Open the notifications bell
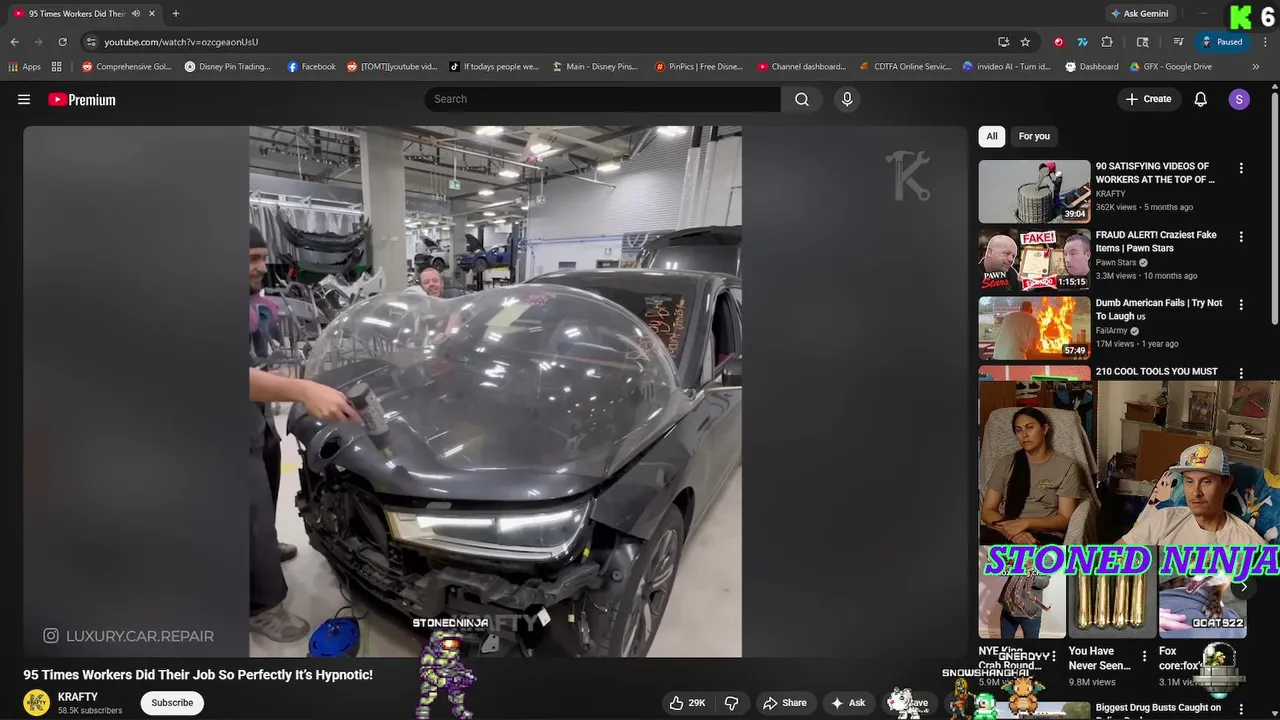This screenshot has width=1280, height=720. click(x=1201, y=99)
